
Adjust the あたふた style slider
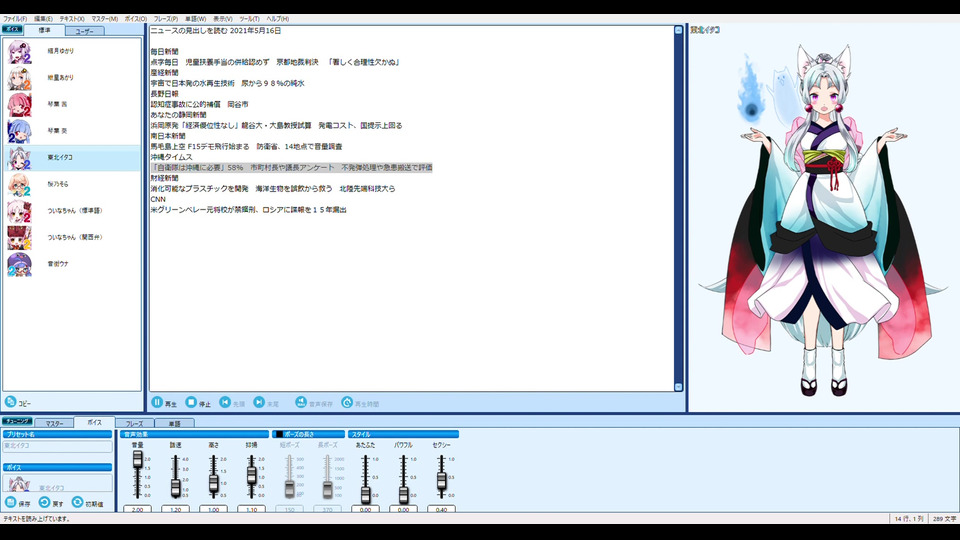coord(365,495)
